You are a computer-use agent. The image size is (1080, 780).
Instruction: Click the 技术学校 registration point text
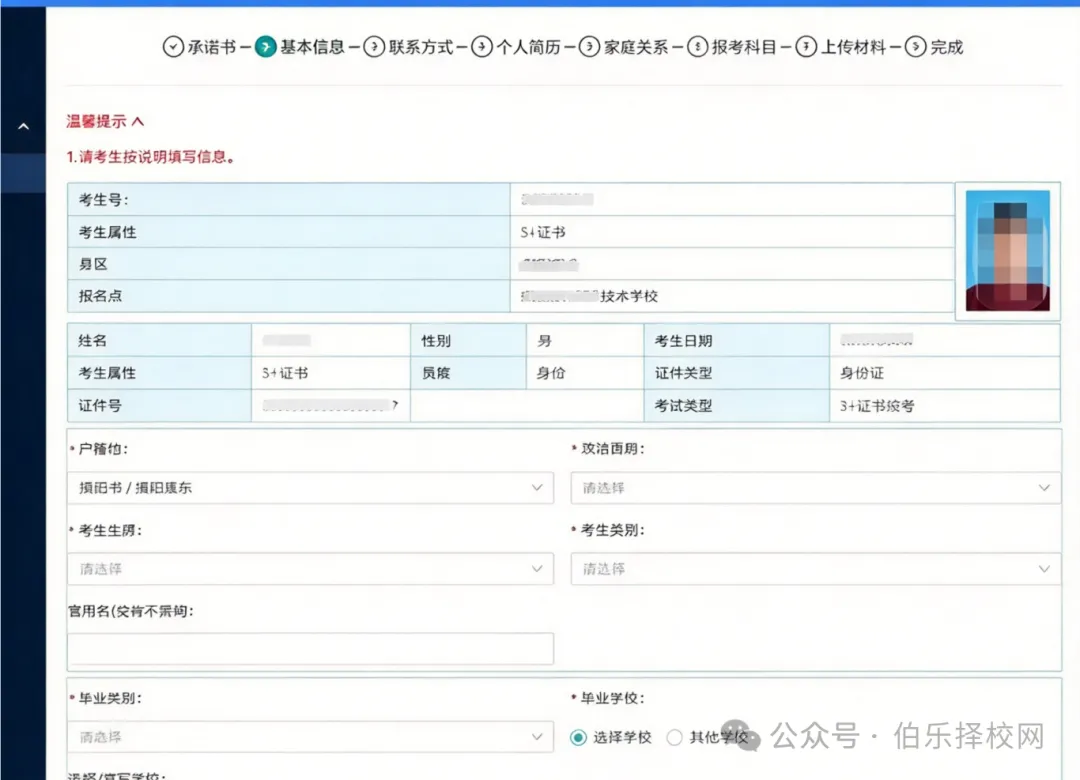[x=629, y=296]
